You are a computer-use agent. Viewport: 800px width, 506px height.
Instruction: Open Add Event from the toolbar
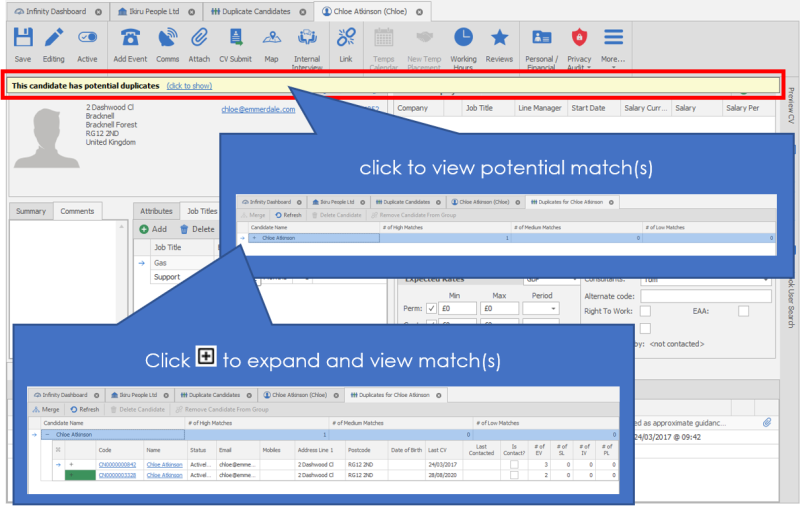pyautogui.click(x=130, y=39)
